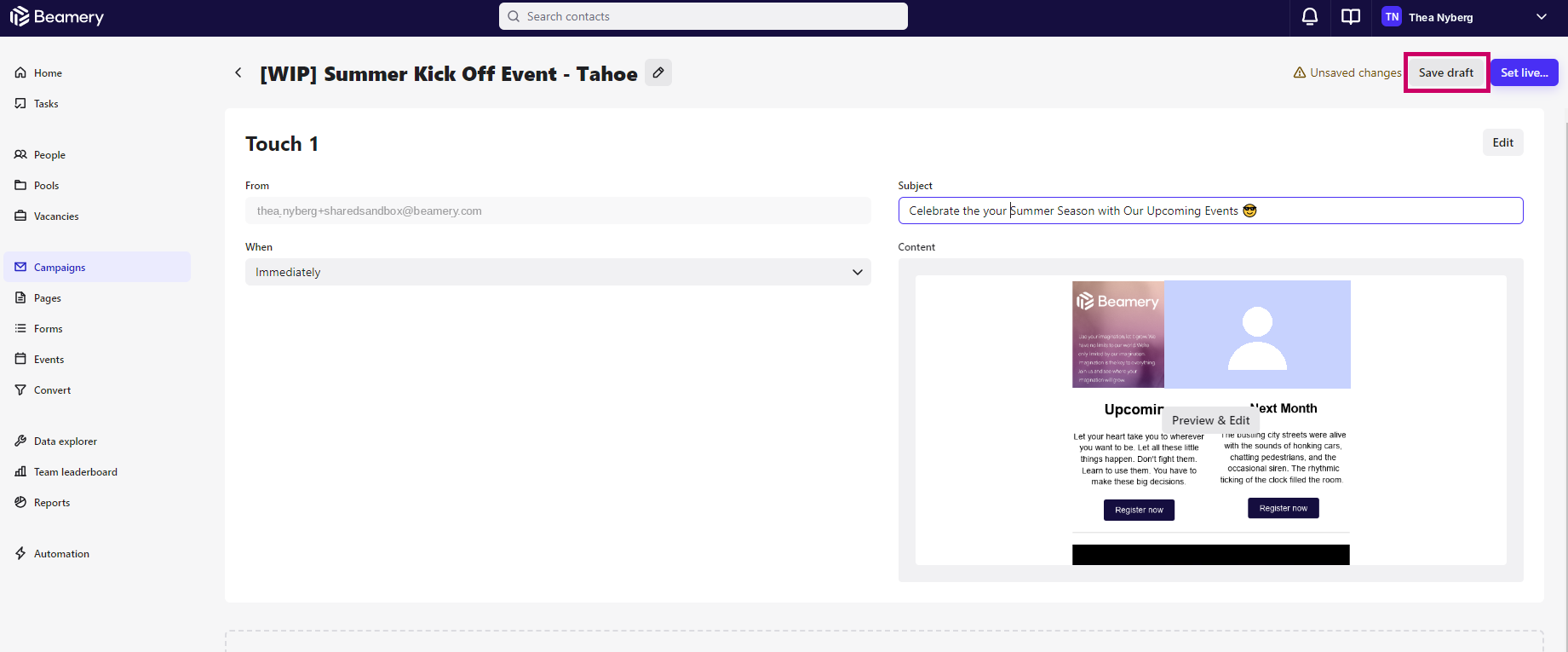
Task: Click the Unsaved changes warning icon
Action: [x=1300, y=72]
